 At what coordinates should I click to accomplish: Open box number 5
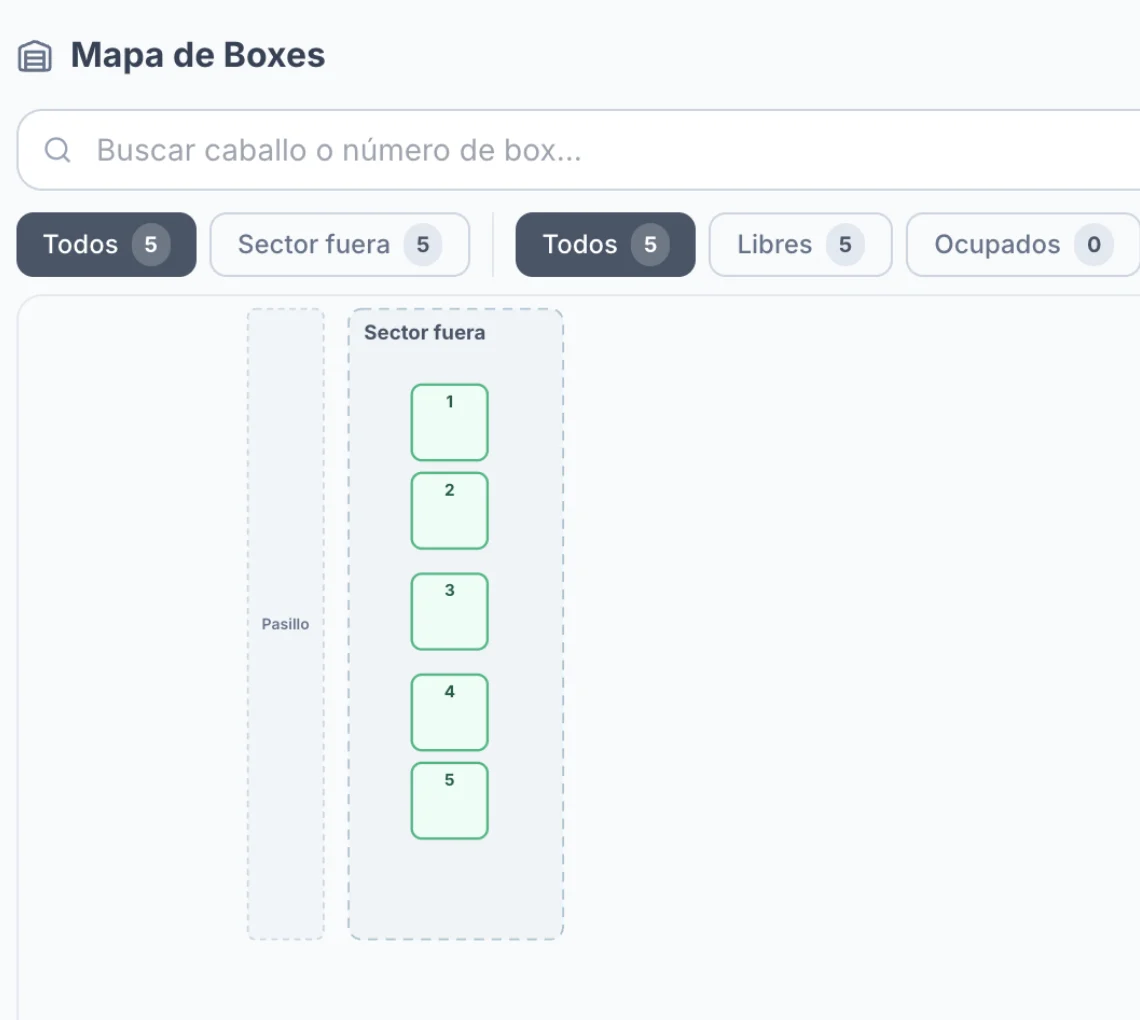(449, 800)
